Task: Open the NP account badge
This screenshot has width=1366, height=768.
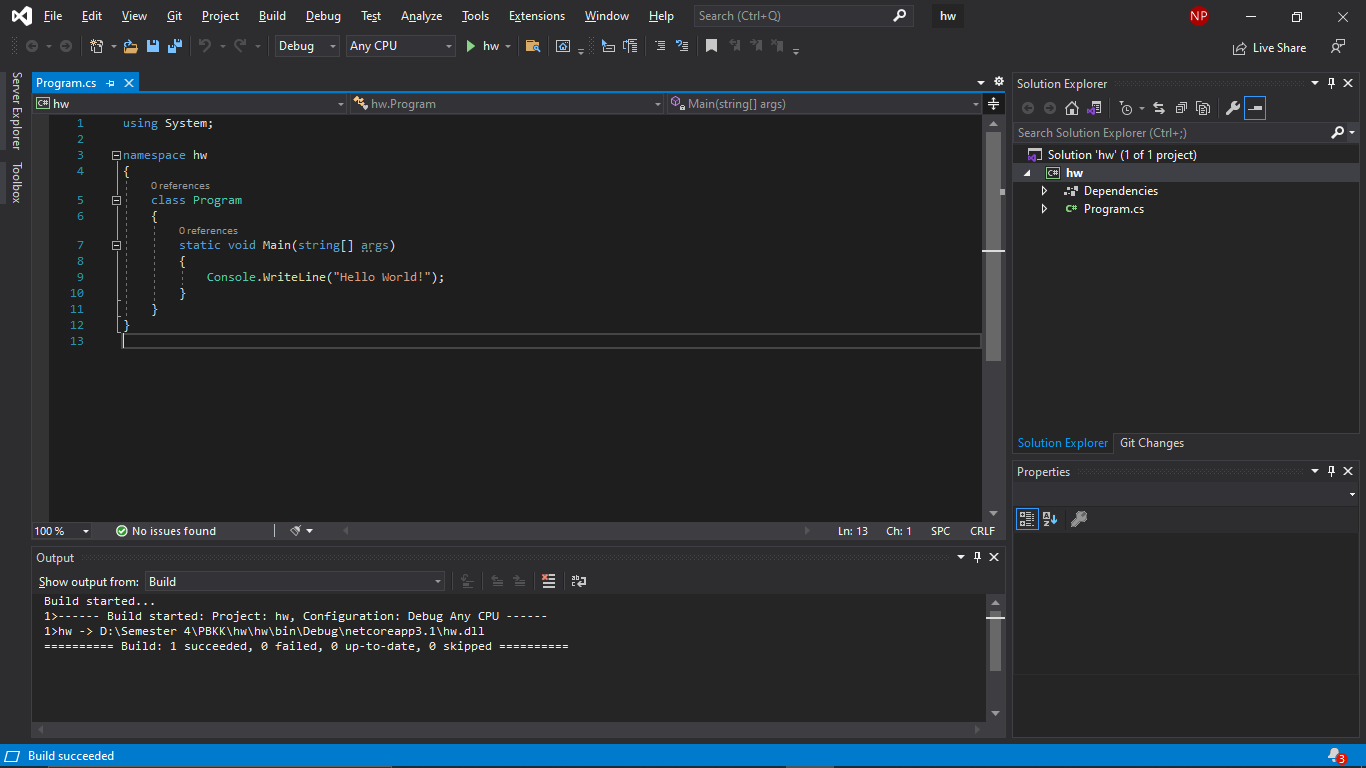Action: pos(1199,16)
